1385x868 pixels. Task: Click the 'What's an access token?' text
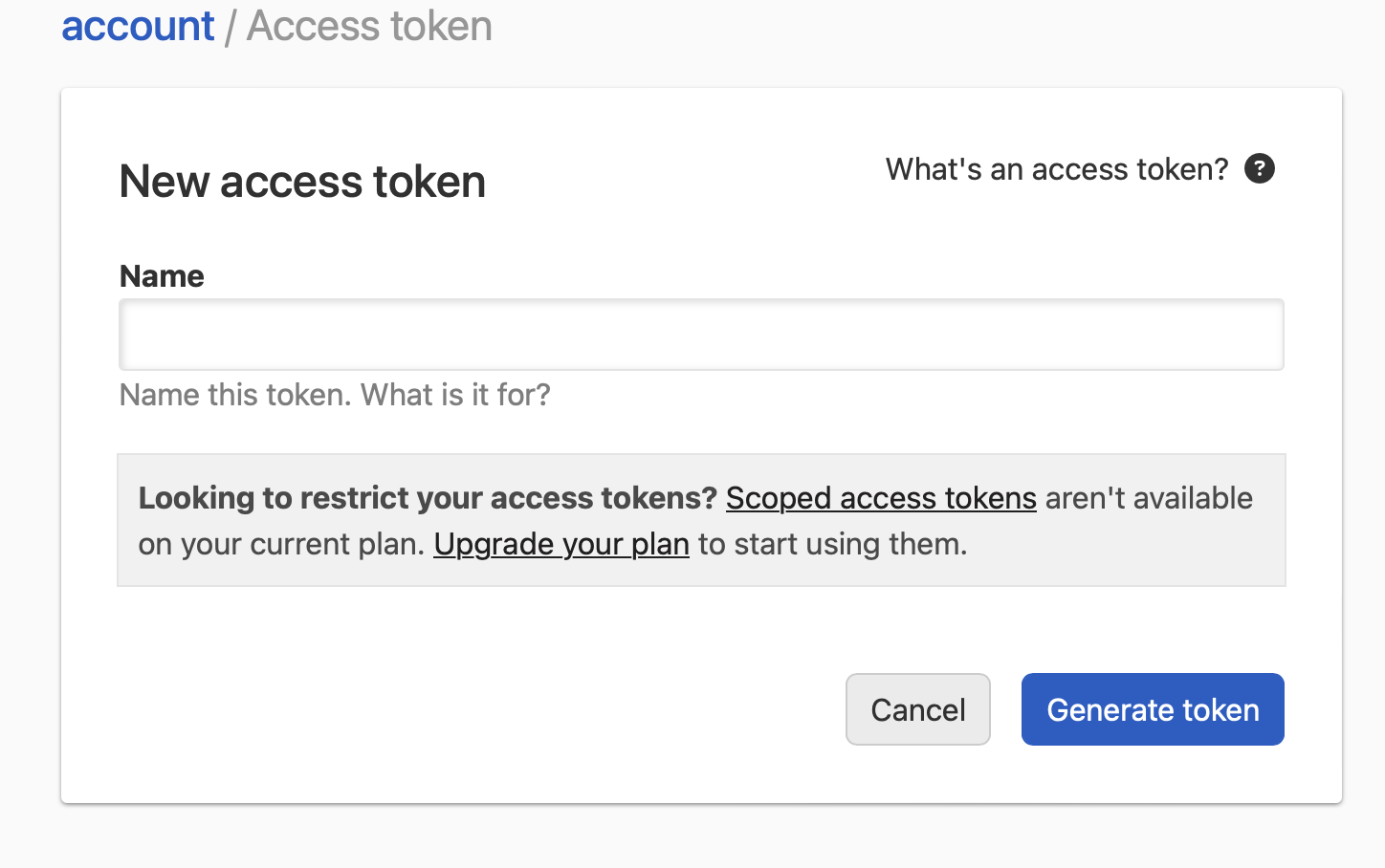point(1056,169)
